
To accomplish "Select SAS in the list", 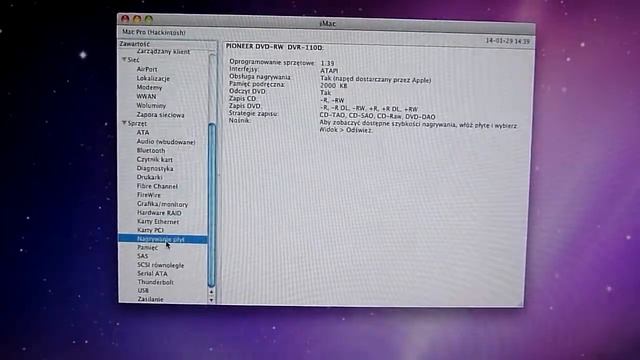I will tap(142, 256).
